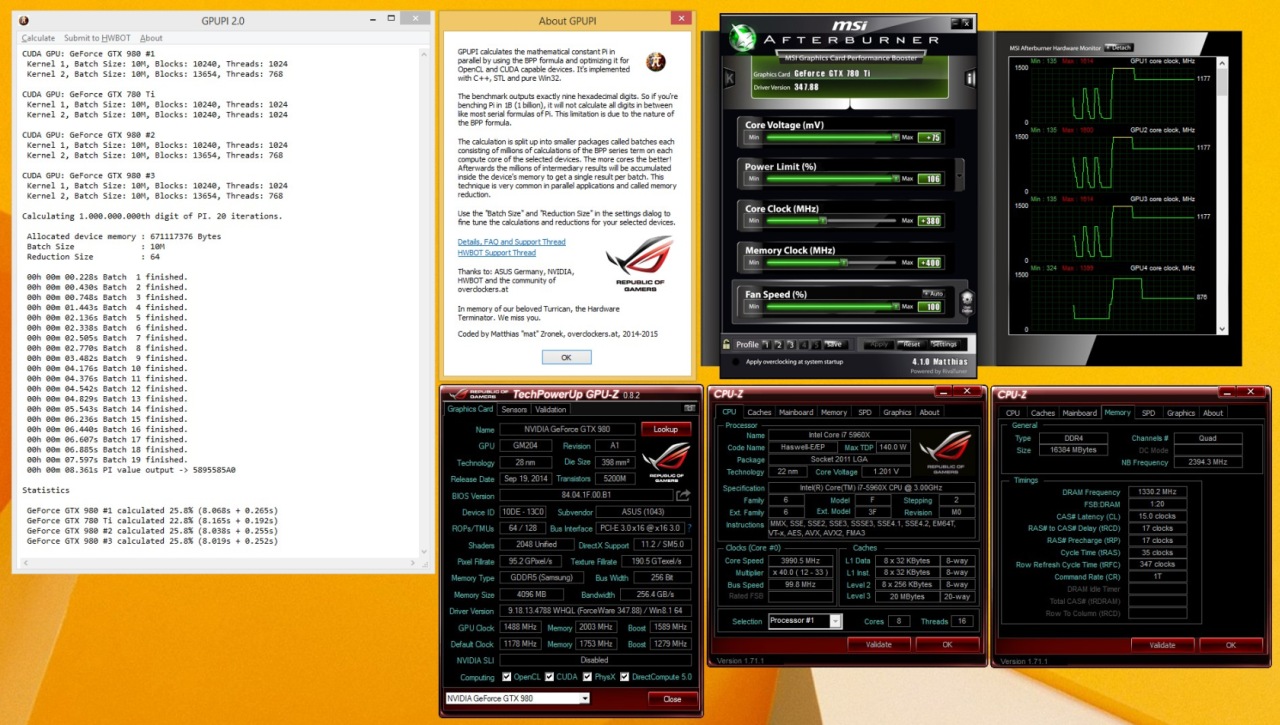Click the Fan Speed value field 100
Viewport: 1280px width, 725px height.
(x=930, y=307)
